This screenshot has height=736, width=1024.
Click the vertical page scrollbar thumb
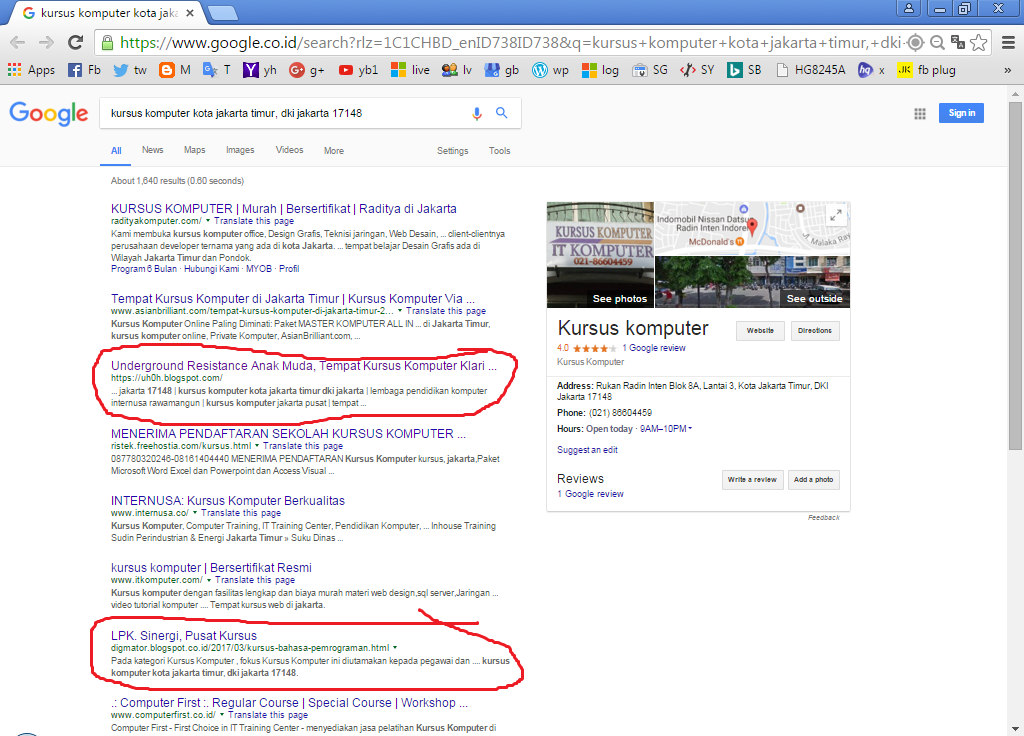(1015, 274)
